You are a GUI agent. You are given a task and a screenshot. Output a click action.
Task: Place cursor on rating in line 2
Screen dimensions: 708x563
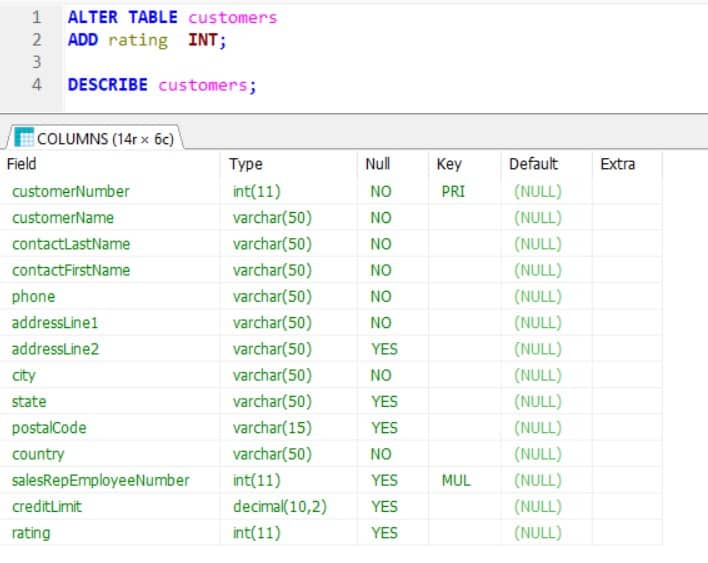pos(138,41)
